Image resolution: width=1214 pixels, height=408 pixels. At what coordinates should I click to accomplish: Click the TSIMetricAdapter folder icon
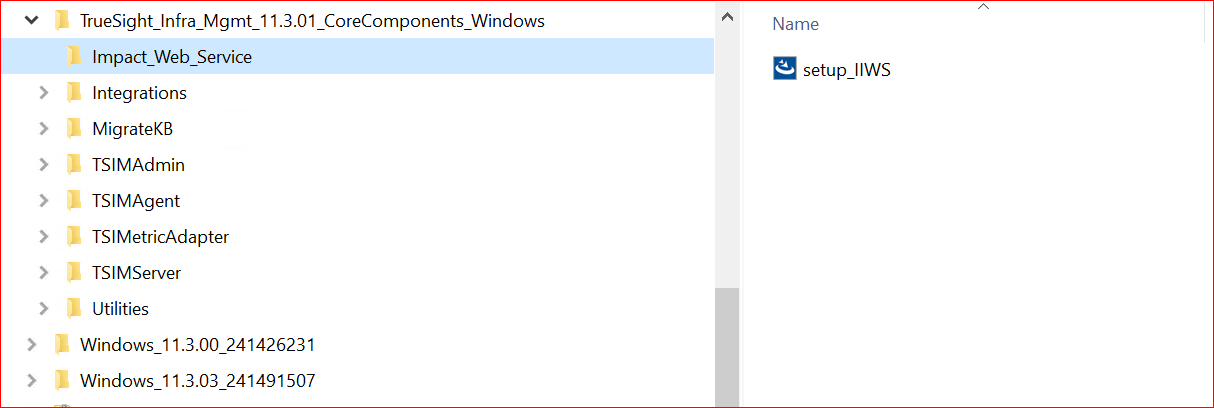[74, 237]
